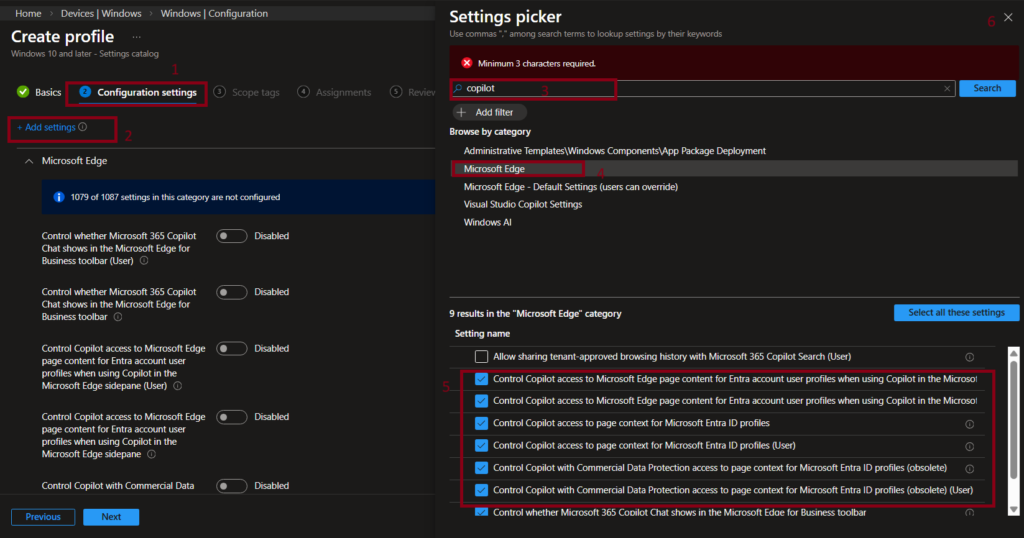Toggle Copilot access Edge sidepane switch
This screenshot has height=538, width=1024.
pos(232,417)
